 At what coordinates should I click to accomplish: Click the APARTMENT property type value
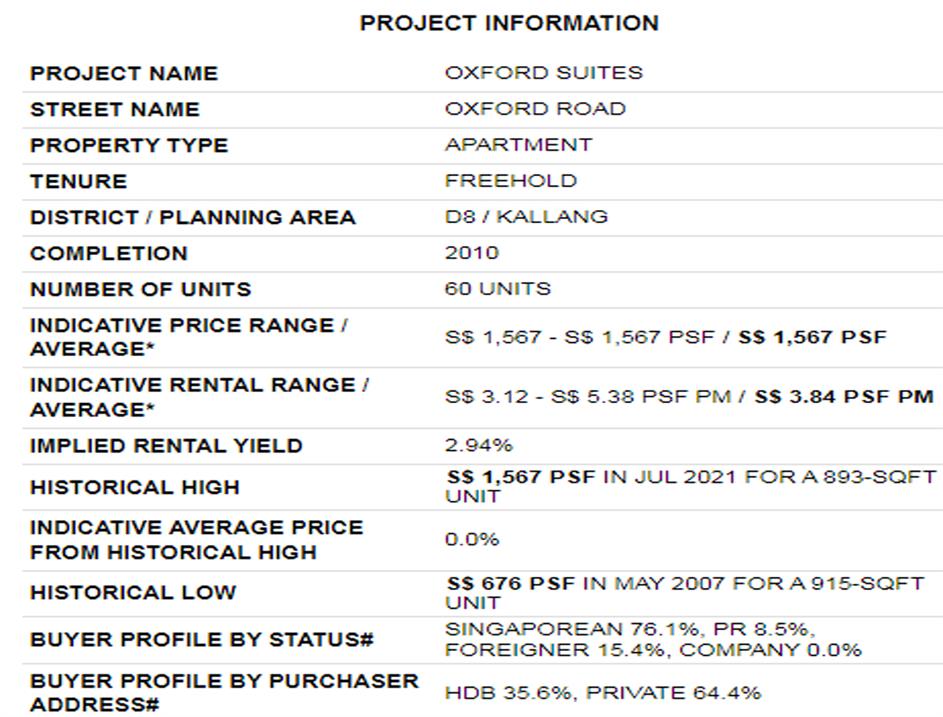point(518,145)
